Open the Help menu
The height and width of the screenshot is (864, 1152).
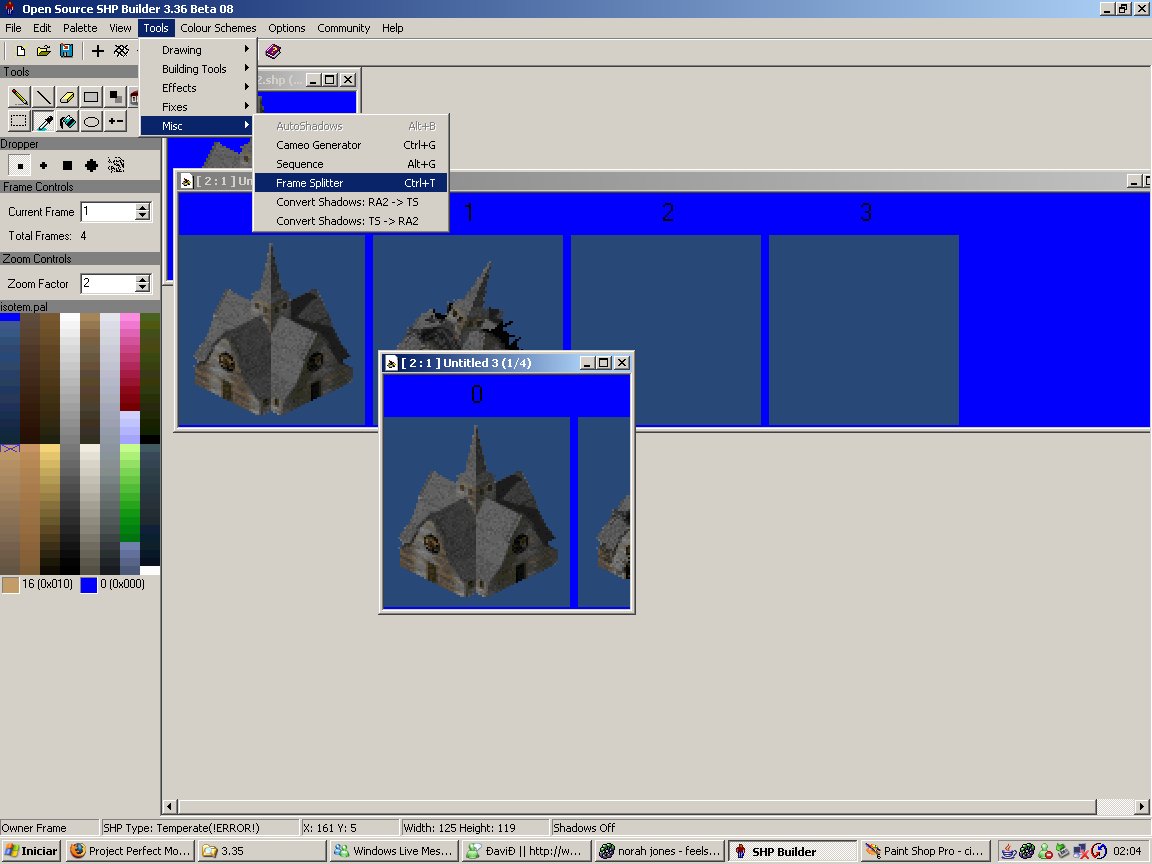pos(392,28)
